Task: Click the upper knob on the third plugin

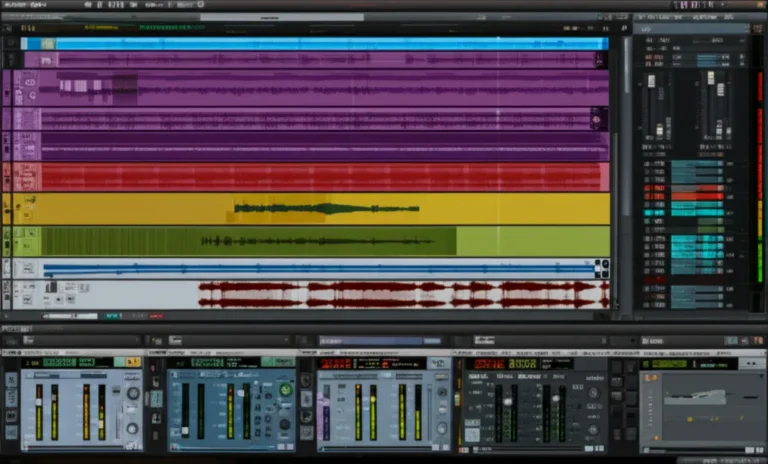Action: (x=442, y=392)
